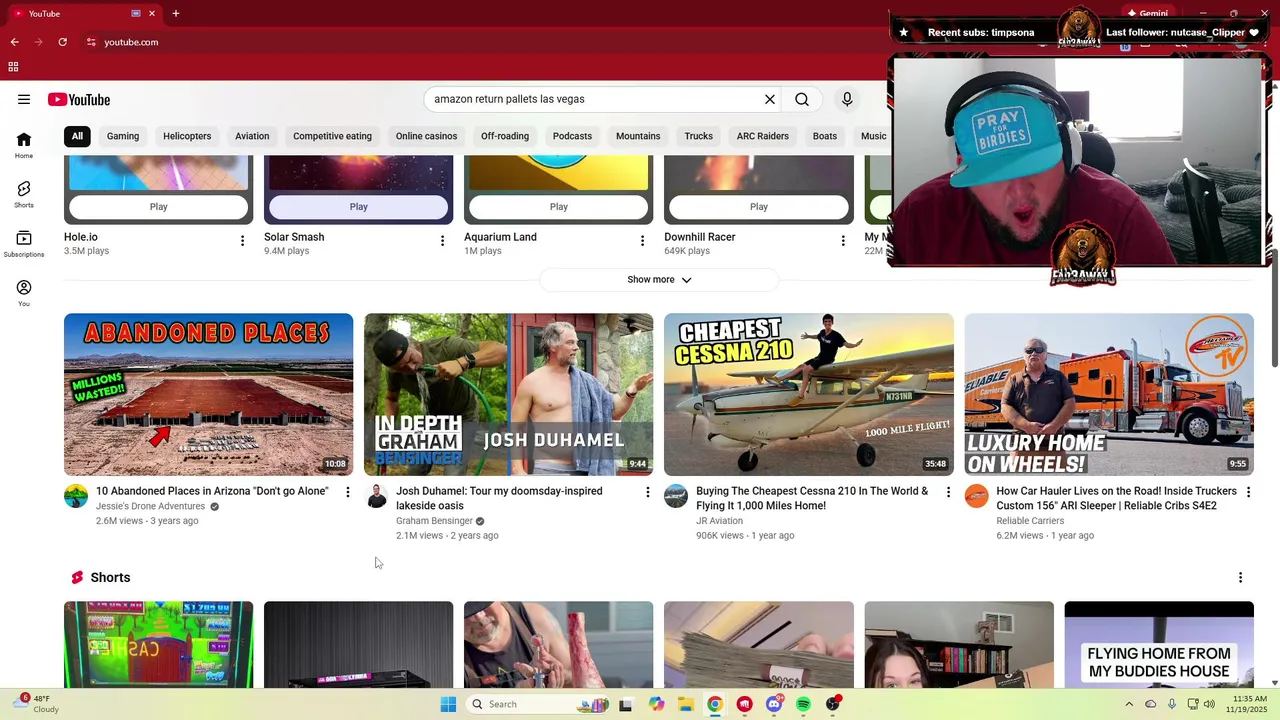Open Abandoned Places video thumbnail
The image size is (1280, 720).
pyautogui.click(x=208, y=395)
